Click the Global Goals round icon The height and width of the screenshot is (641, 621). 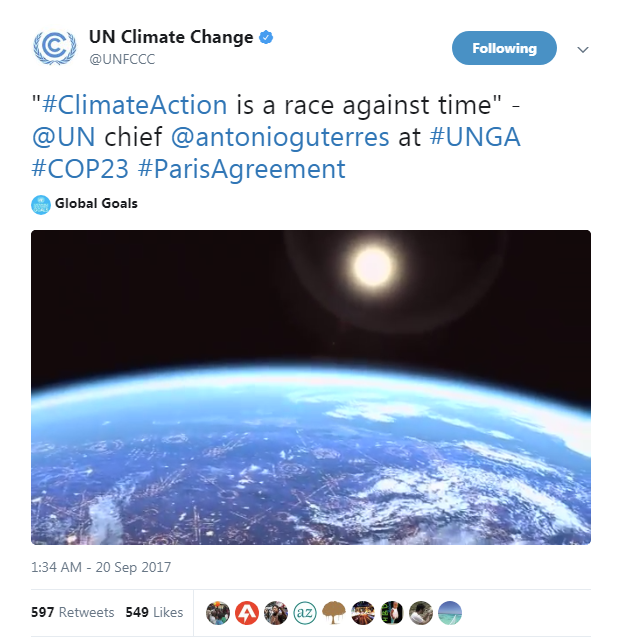tap(41, 204)
